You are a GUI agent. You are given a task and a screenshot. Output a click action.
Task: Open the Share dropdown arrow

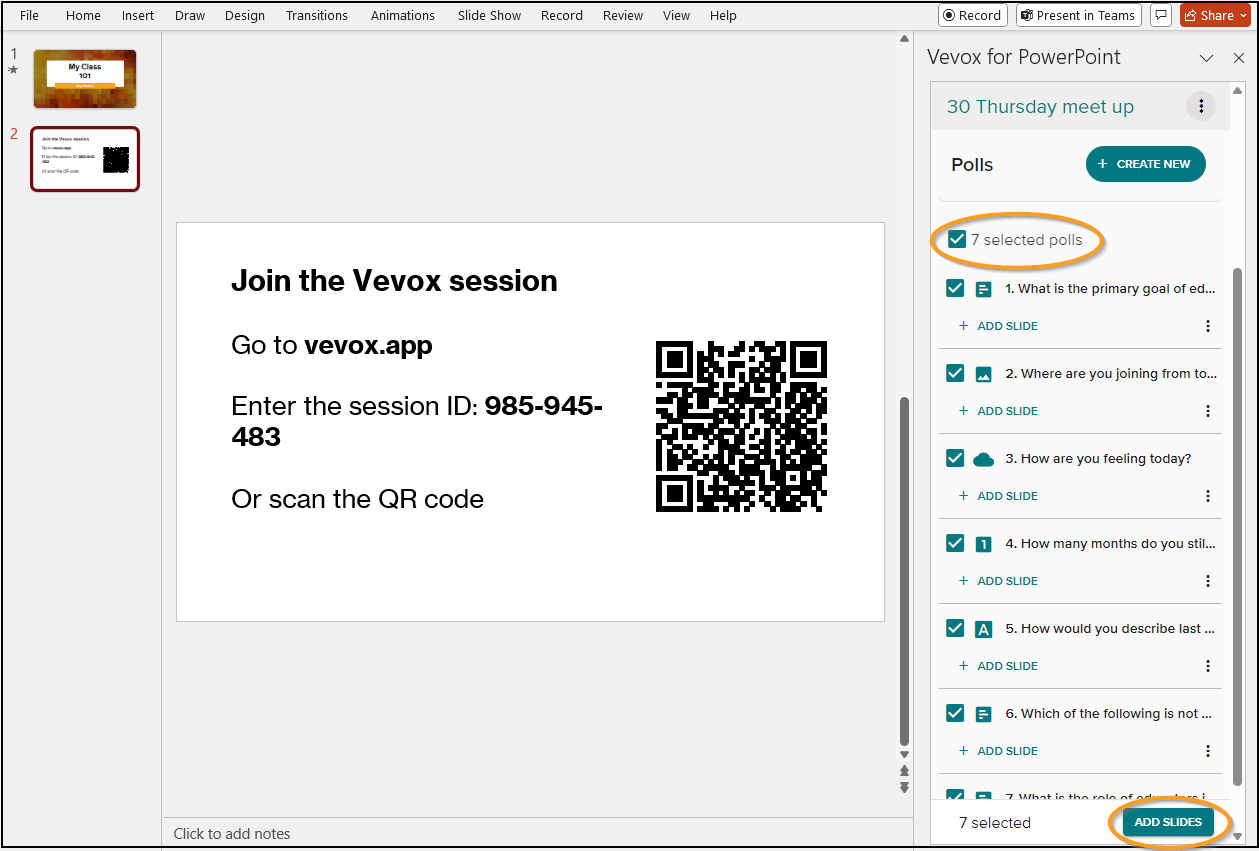tap(1243, 15)
